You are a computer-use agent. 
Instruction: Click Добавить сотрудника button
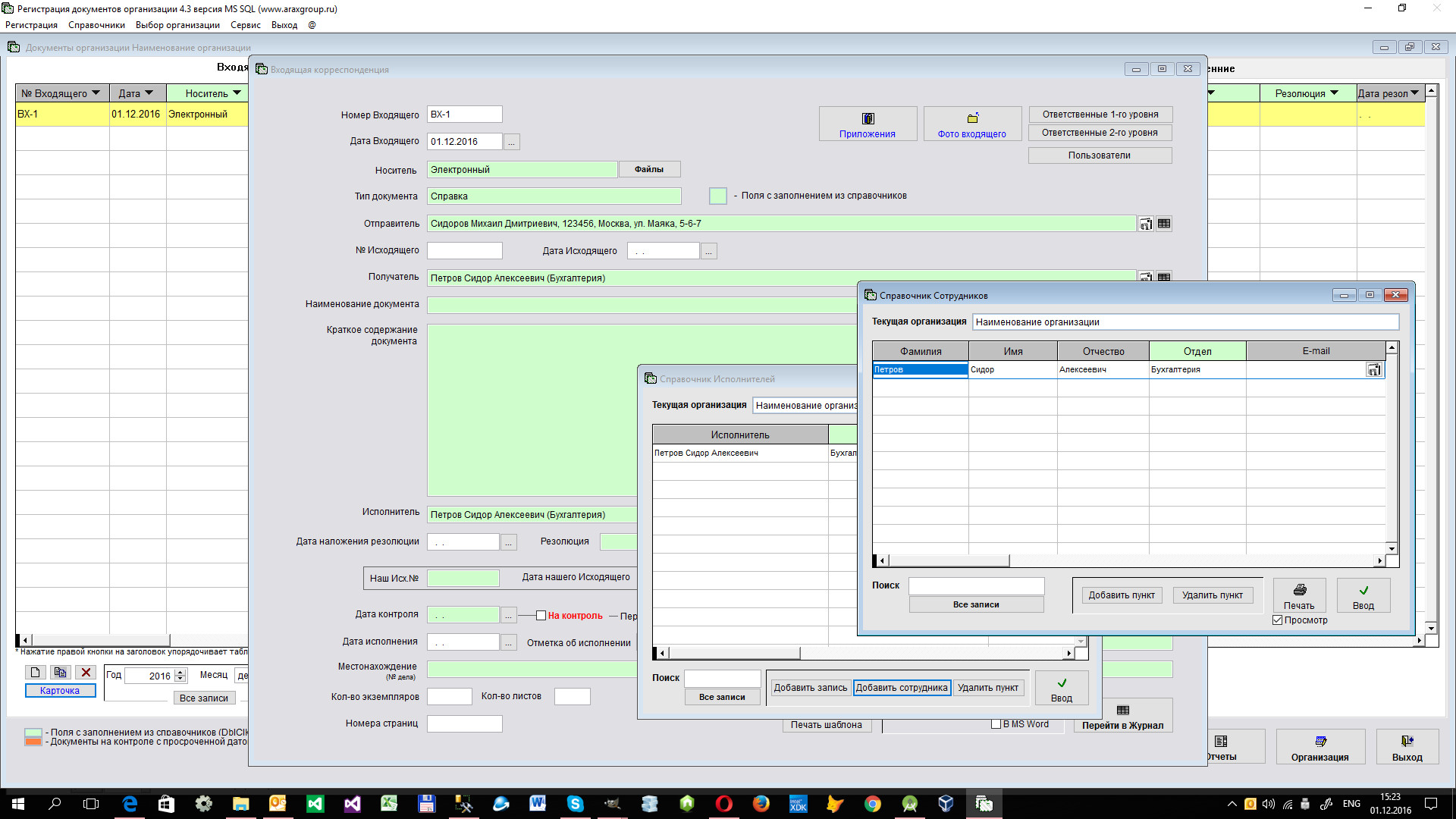pos(901,688)
